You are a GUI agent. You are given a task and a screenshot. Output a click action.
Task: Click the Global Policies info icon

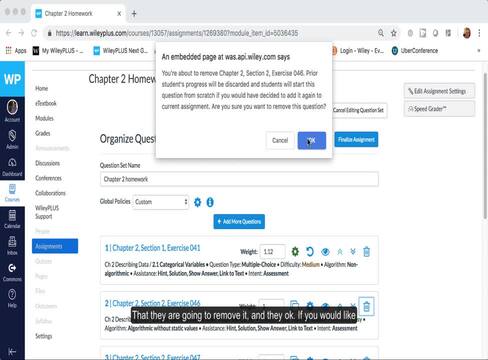click(210, 202)
